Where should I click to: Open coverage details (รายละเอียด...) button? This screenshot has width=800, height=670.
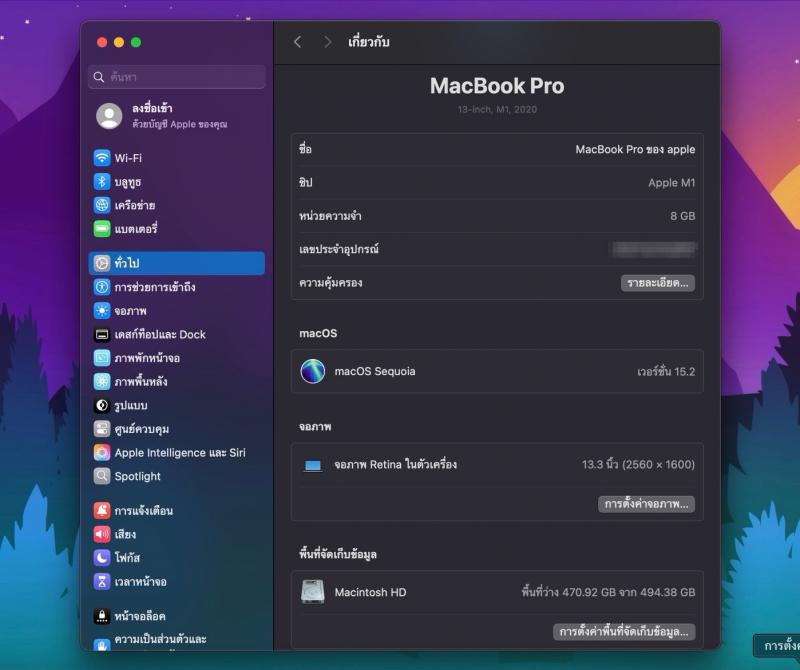tap(658, 283)
